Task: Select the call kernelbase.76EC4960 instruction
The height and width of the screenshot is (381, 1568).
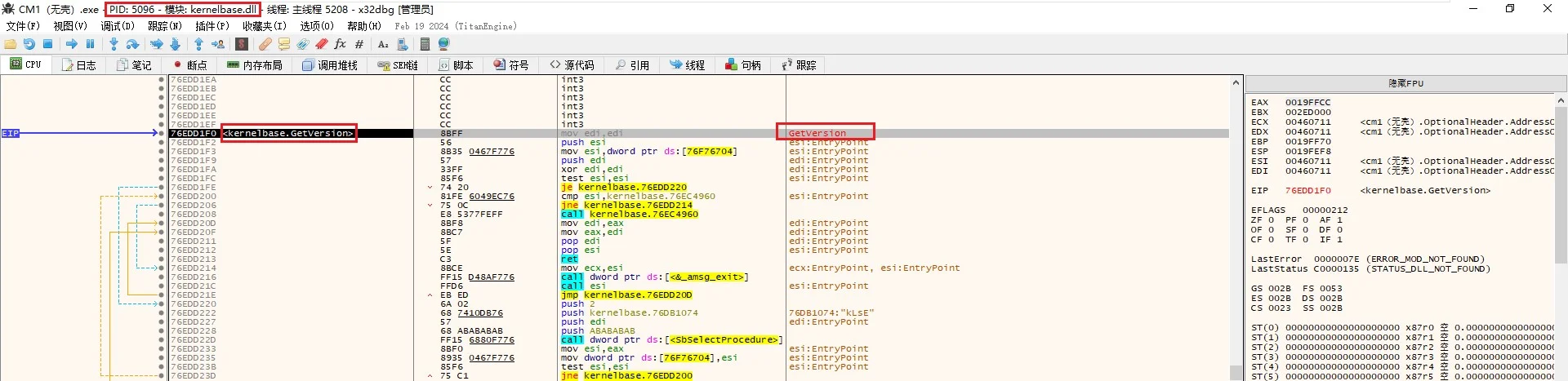Action: click(x=630, y=215)
